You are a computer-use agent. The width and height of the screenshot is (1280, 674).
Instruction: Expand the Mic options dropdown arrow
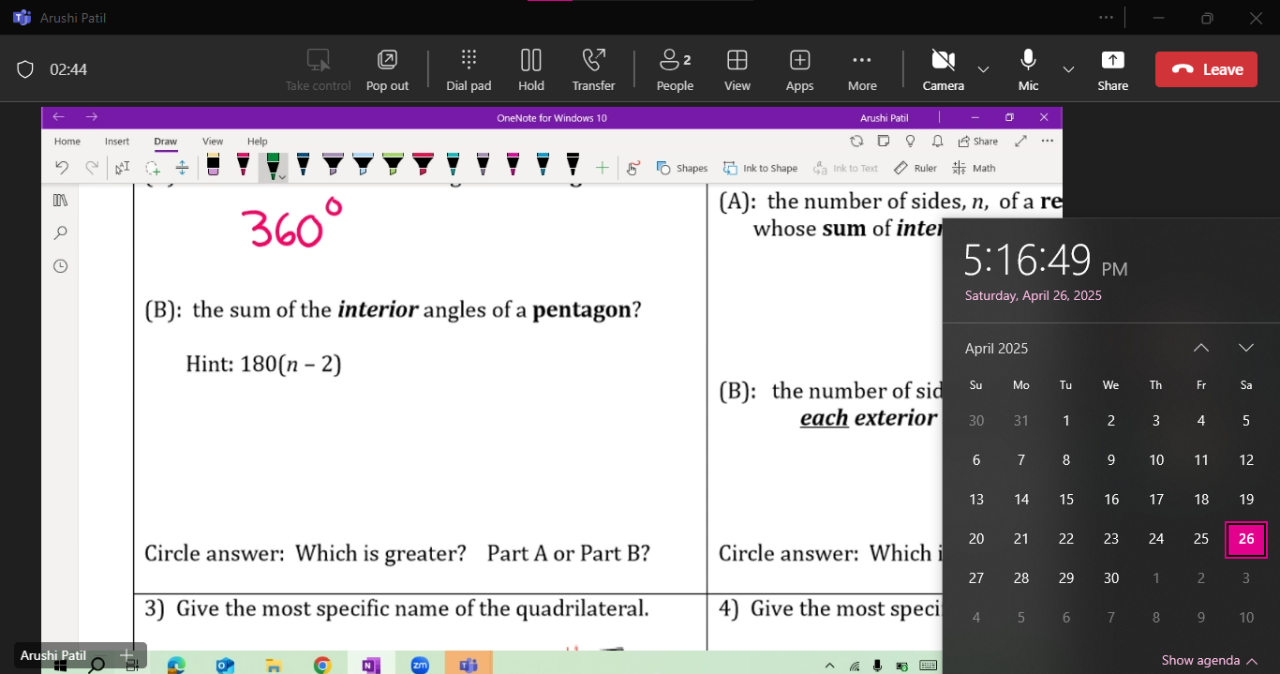click(x=1068, y=69)
